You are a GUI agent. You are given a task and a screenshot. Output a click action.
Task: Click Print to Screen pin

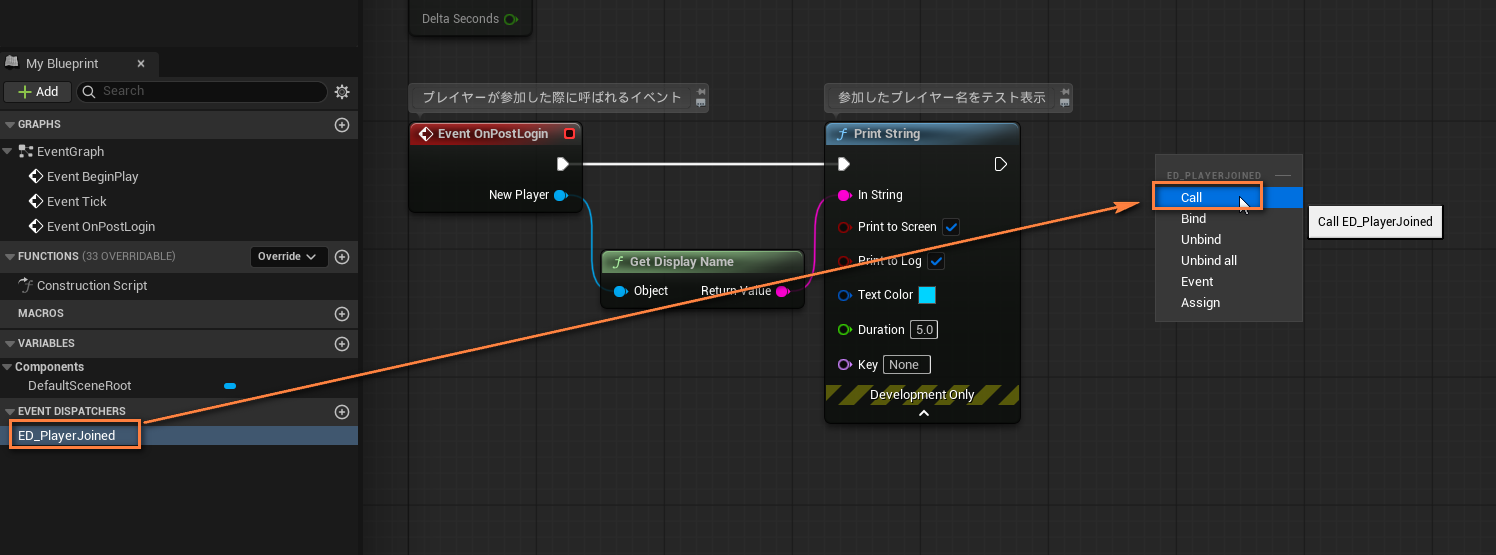(844, 227)
